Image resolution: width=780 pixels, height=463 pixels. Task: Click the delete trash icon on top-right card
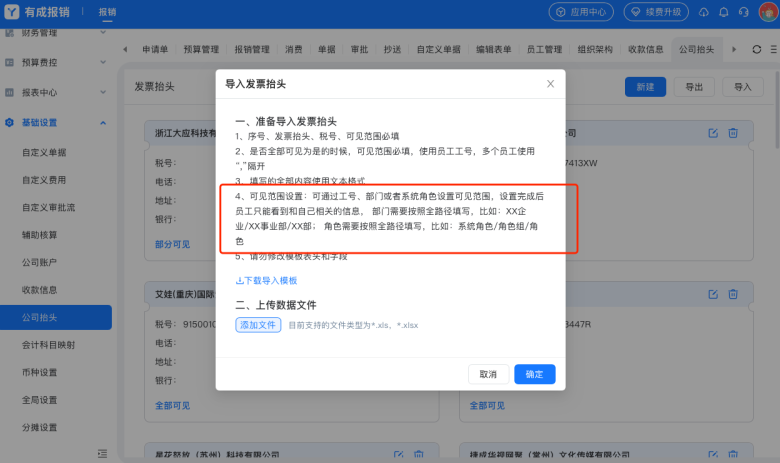tap(733, 133)
